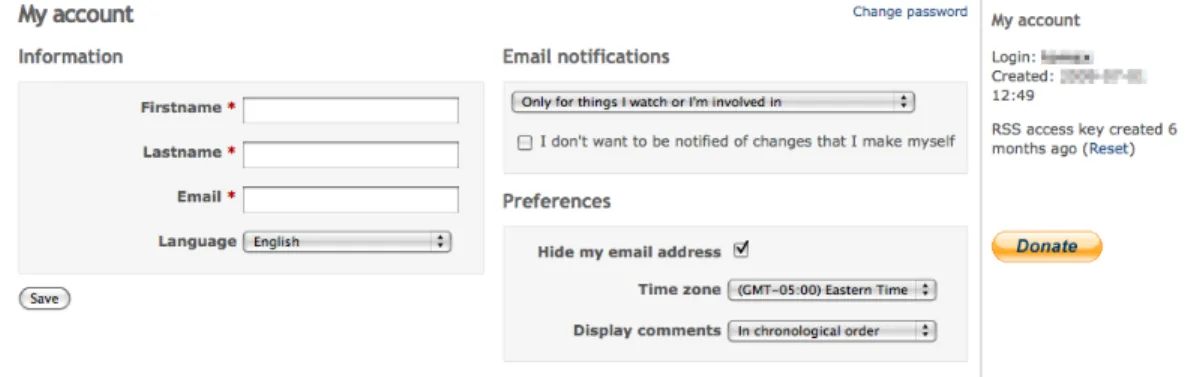Open the email notifications option dropdown
1185x377 pixels.
click(x=713, y=102)
